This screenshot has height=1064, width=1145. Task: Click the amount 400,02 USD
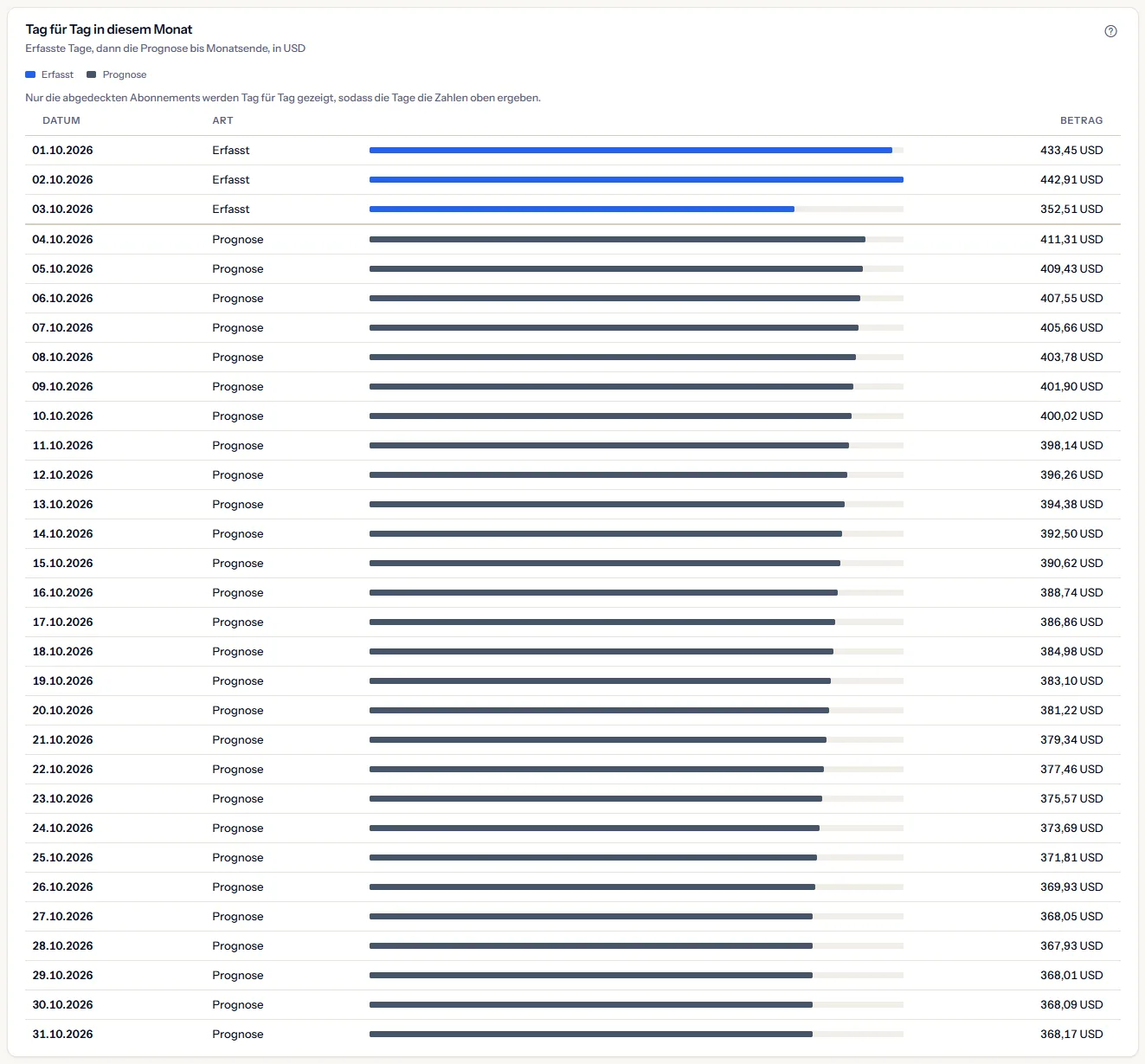point(1071,416)
